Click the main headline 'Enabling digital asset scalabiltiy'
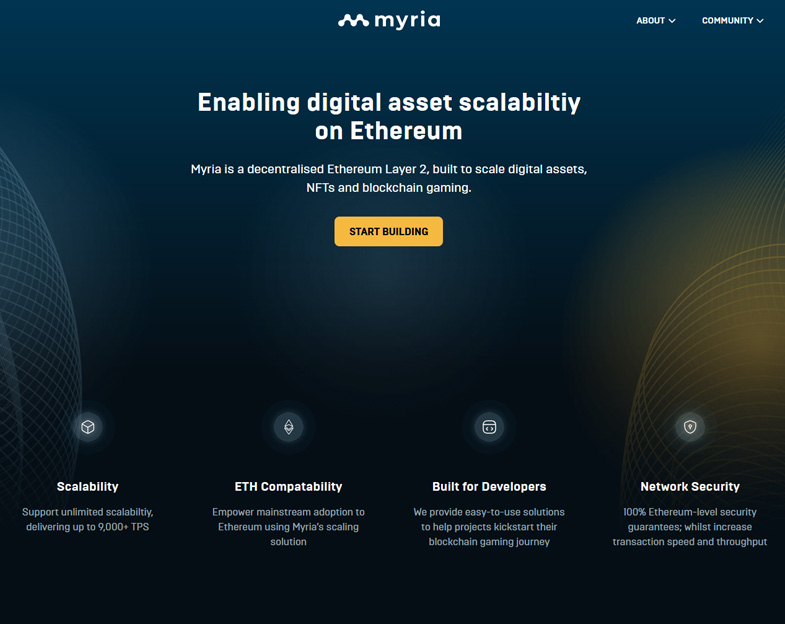This screenshot has width=785, height=624. 389,103
